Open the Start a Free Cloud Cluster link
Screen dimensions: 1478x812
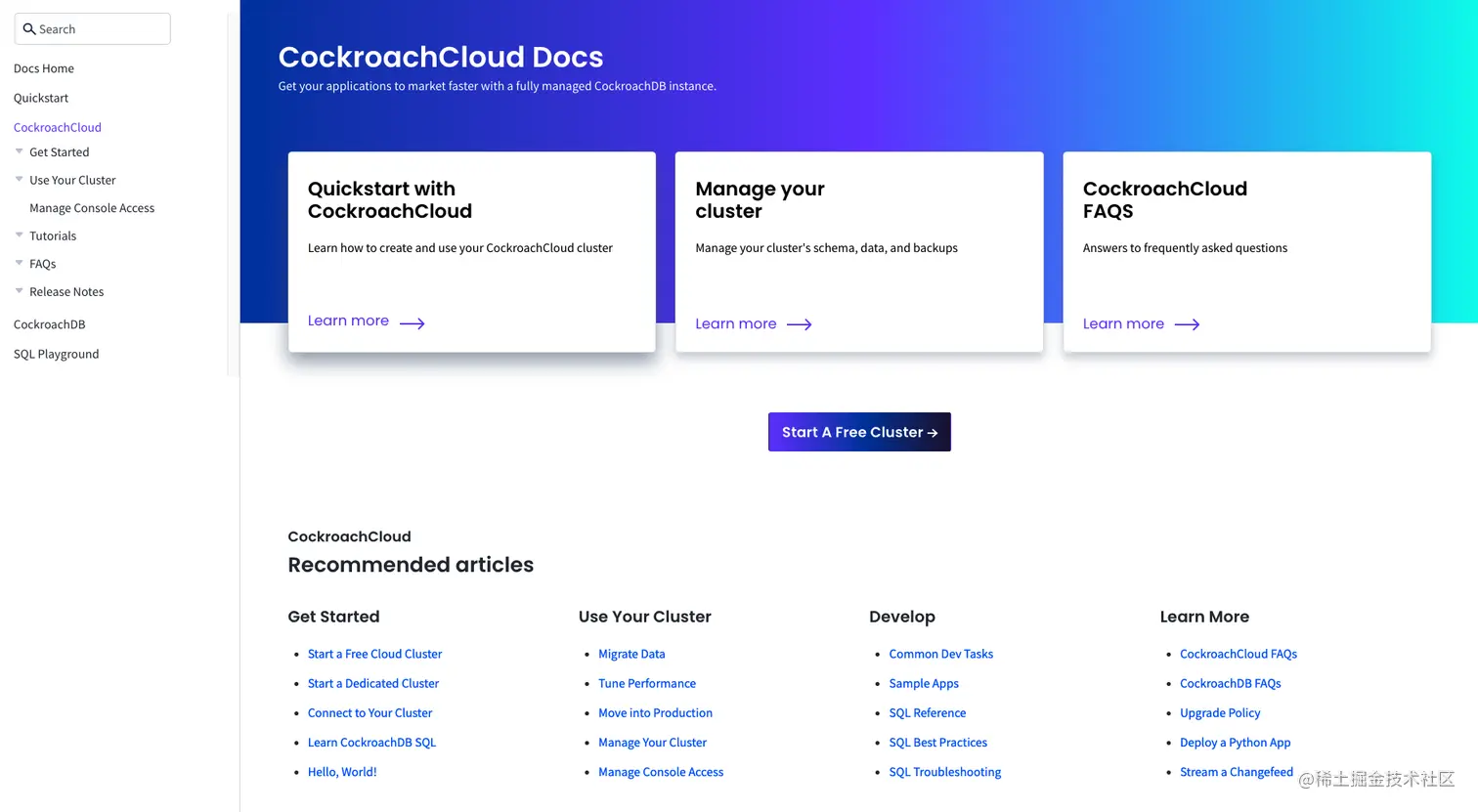click(374, 654)
